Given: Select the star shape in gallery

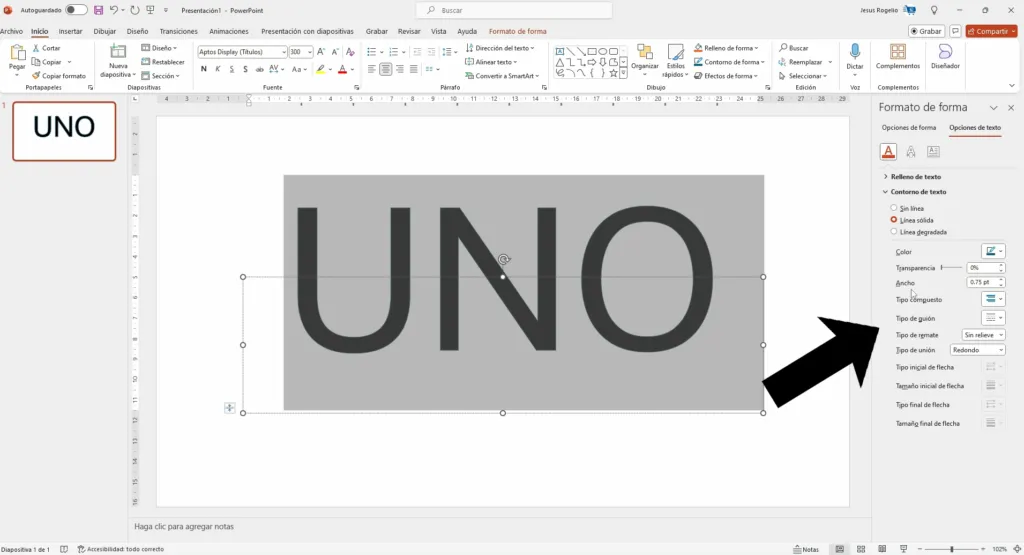Looking at the screenshot, I should 613,74.
